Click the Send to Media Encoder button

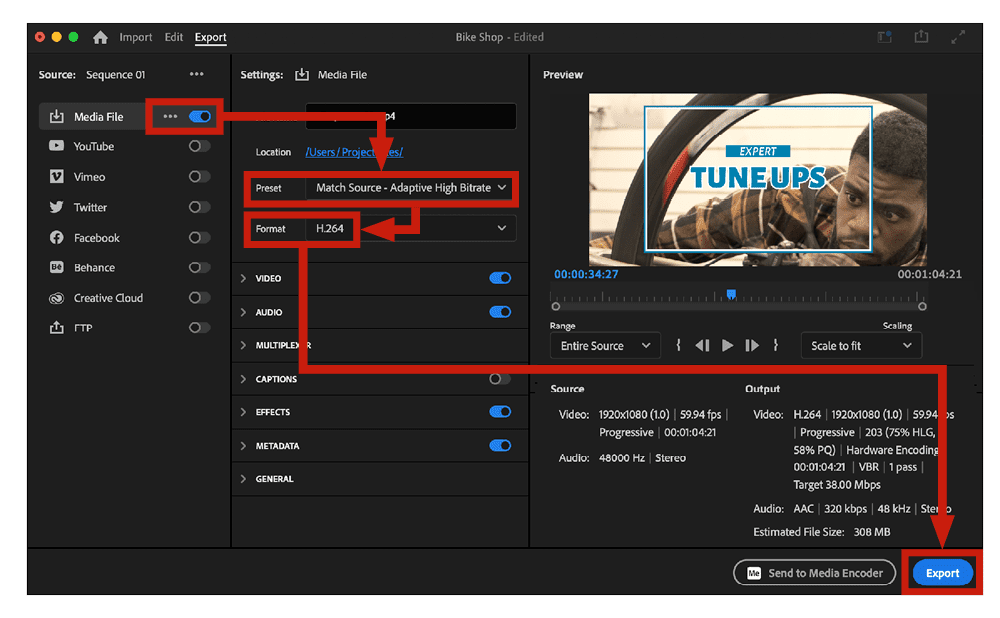click(x=814, y=573)
